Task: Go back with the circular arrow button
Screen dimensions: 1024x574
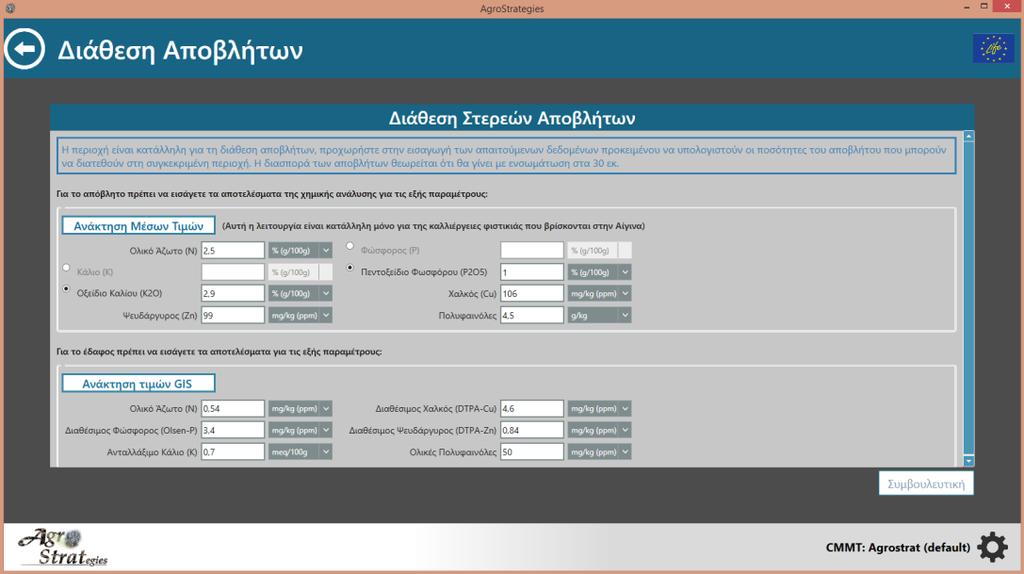Action: point(25,49)
